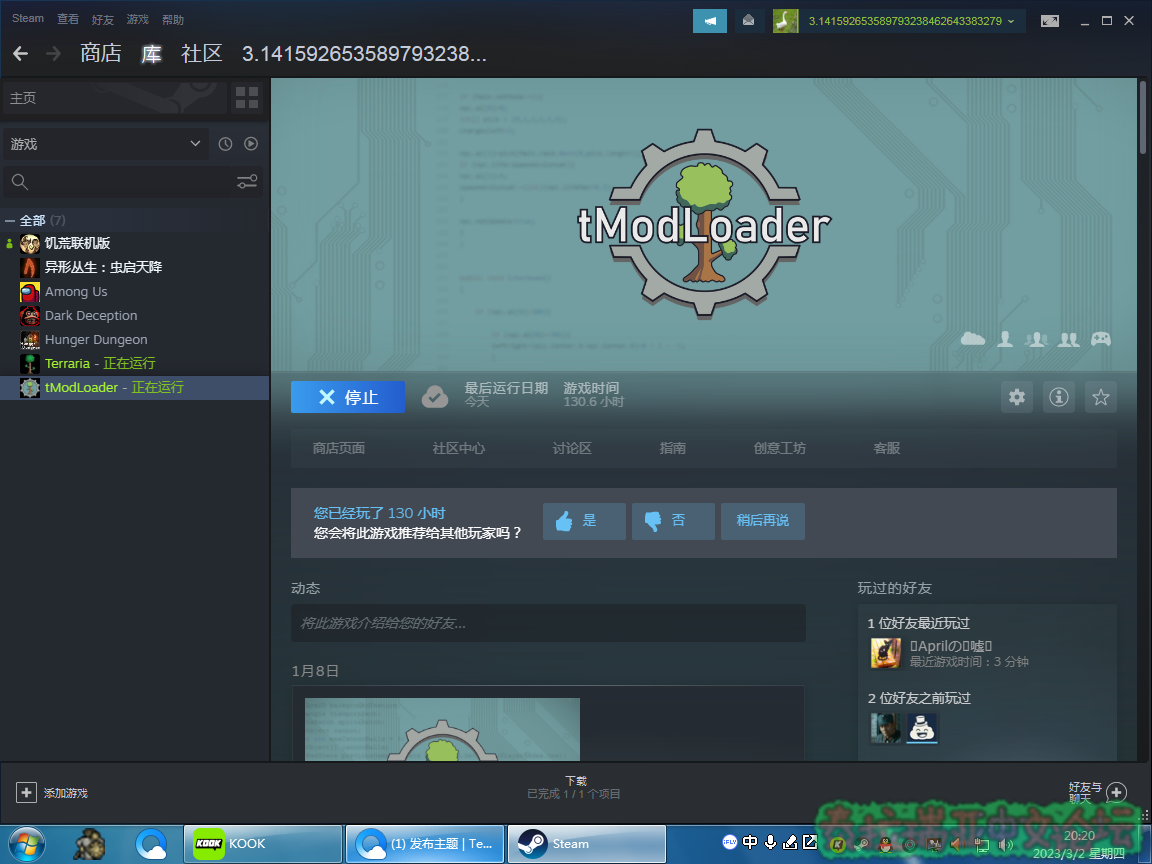Click the library search field
1152x864 pixels.
[x=132, y=181]
